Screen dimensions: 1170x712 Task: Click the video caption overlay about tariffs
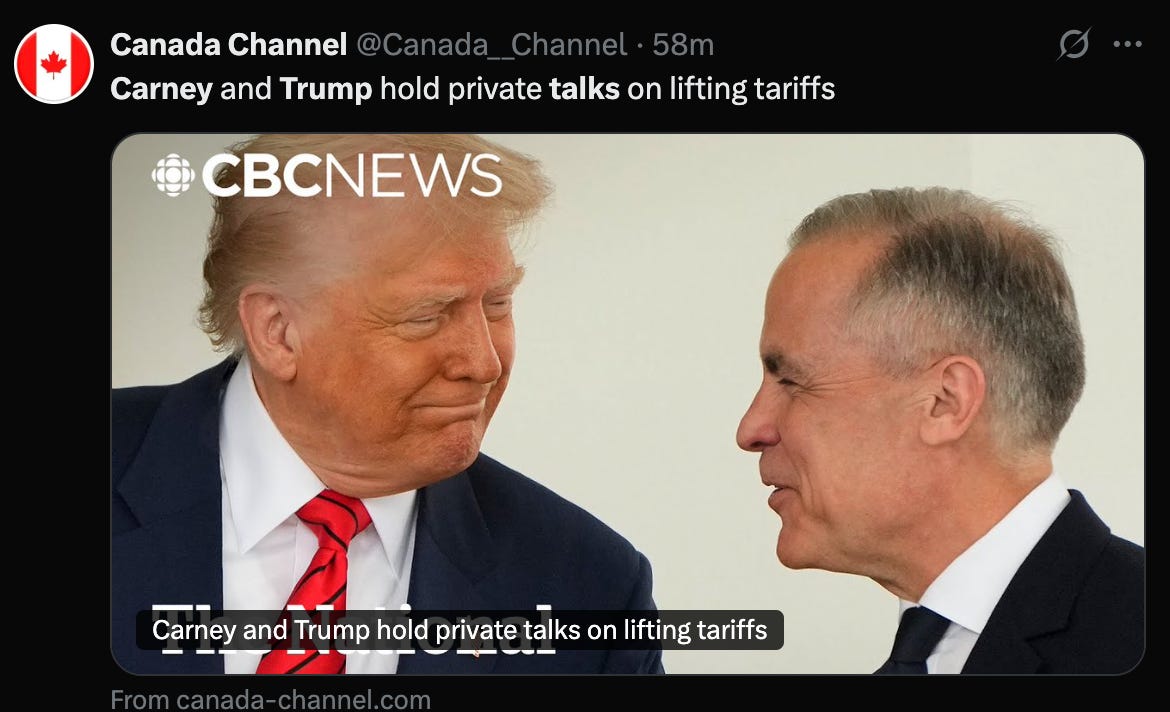(460, 630)
